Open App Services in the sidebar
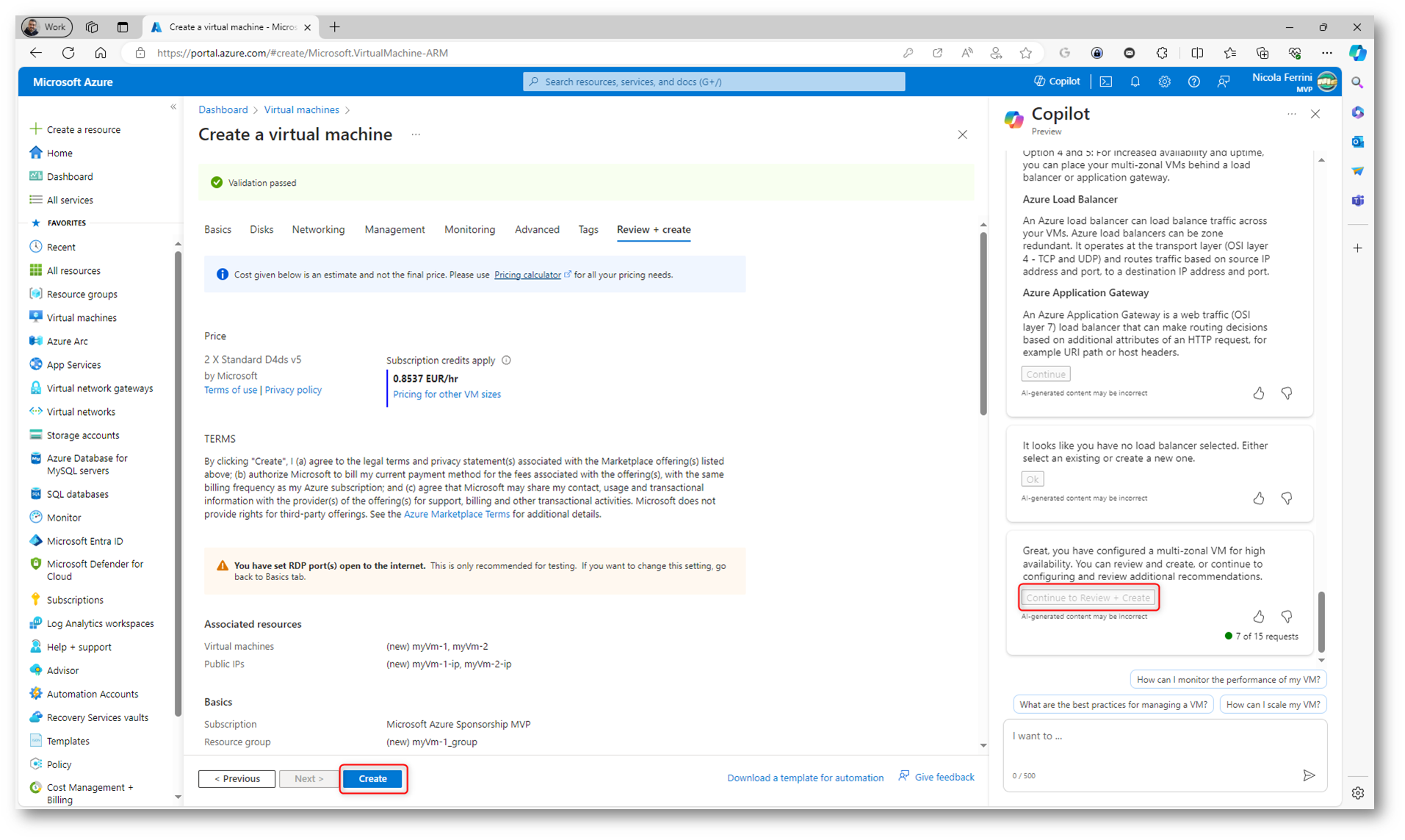This screenshot has width=1405, height=840. click(73, 364)
